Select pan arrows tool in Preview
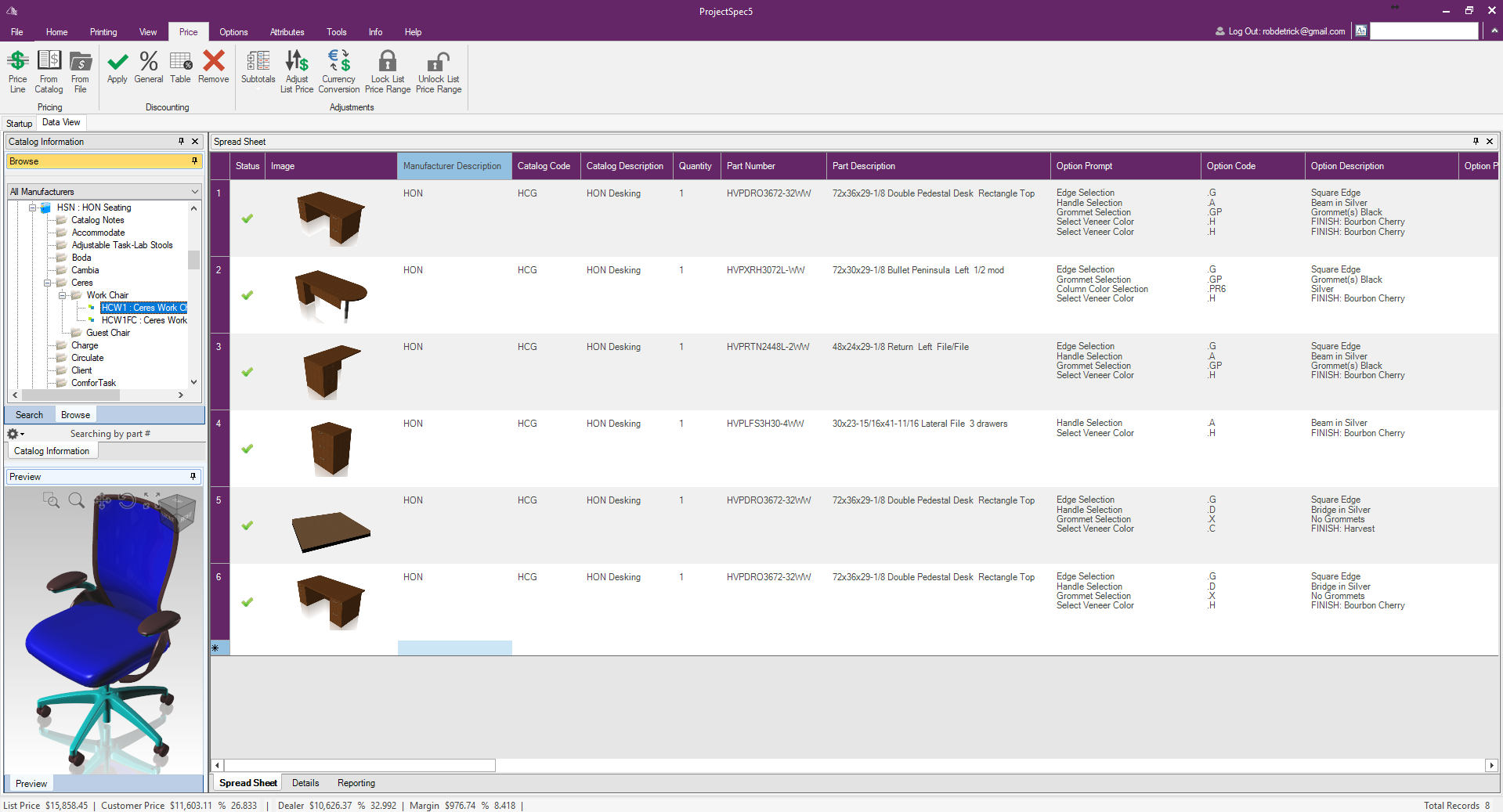This screenshot has height=812, width=1503. tap(102, 500)
